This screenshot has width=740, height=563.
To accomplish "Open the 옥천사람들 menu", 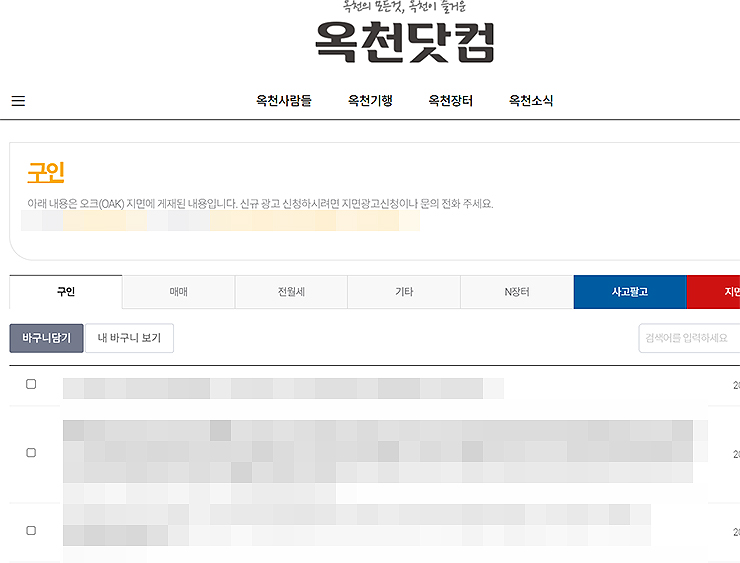I will coord(284,101).
